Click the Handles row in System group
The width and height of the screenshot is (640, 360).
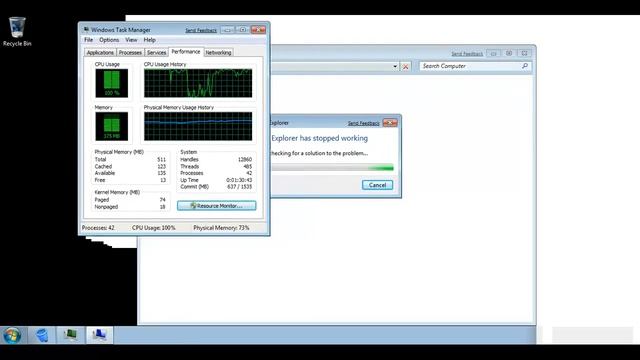216,160
